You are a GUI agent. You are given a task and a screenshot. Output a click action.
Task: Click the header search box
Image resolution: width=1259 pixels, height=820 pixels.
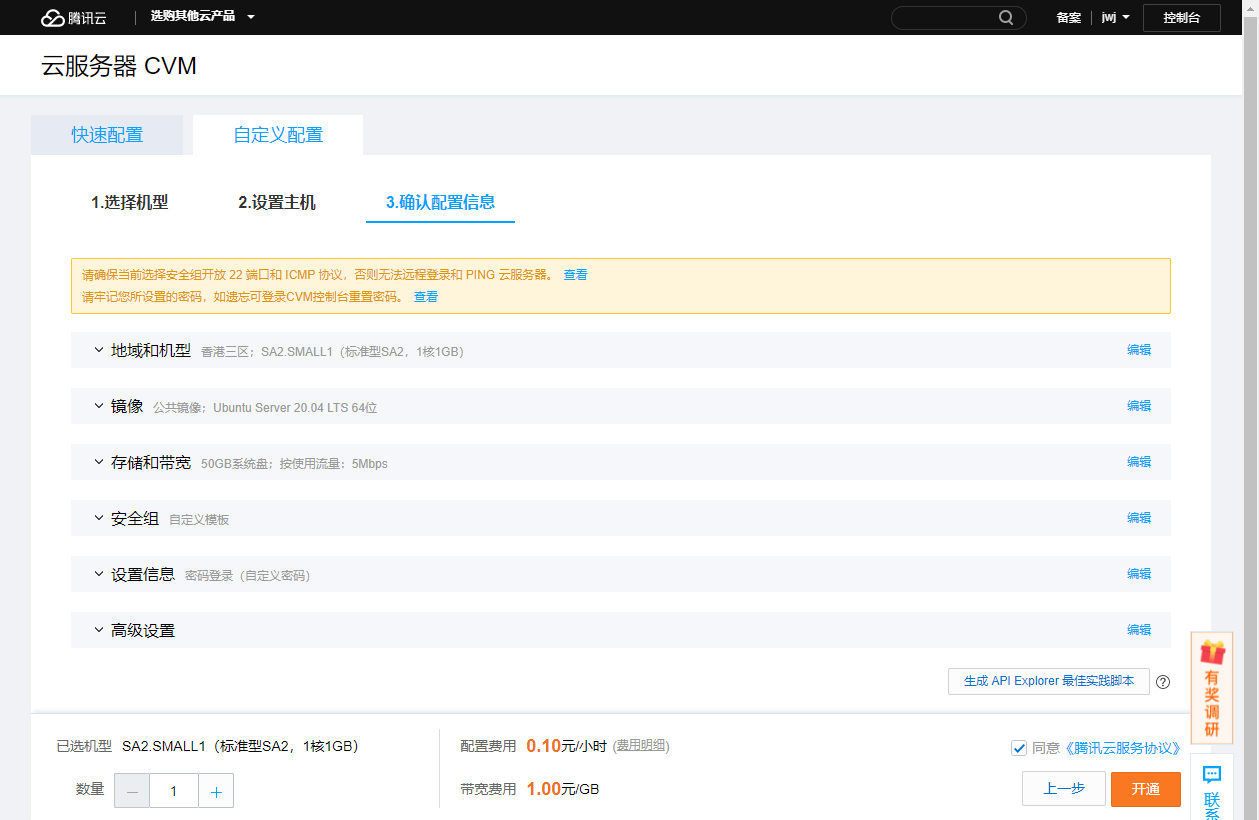point(958,17)
